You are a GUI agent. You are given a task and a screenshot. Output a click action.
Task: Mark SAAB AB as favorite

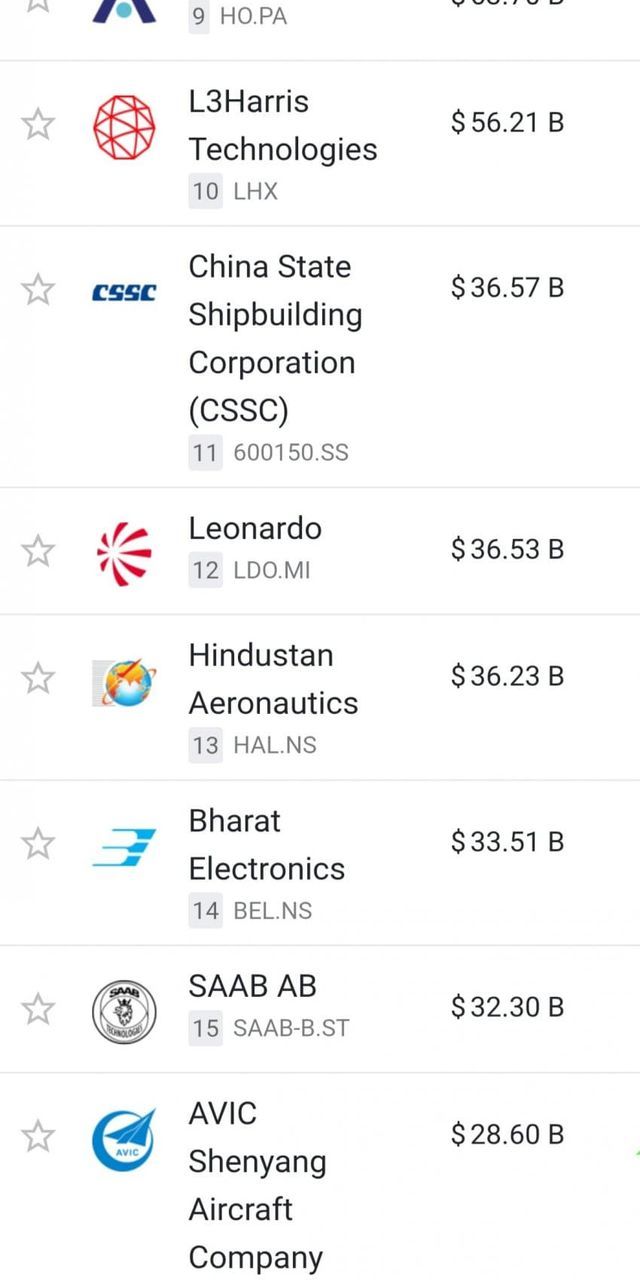click(x=38, y=1008)
